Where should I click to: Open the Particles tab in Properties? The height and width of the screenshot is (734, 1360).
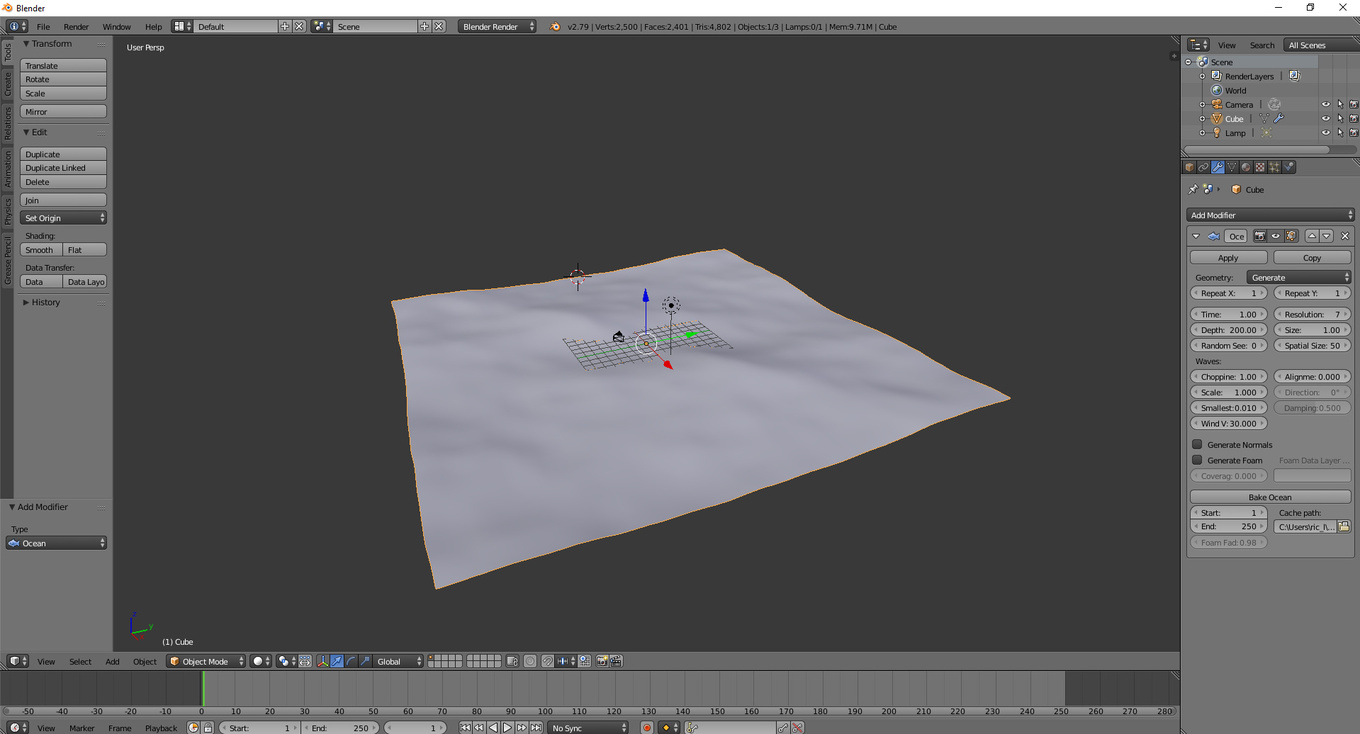coord(1274,167)
